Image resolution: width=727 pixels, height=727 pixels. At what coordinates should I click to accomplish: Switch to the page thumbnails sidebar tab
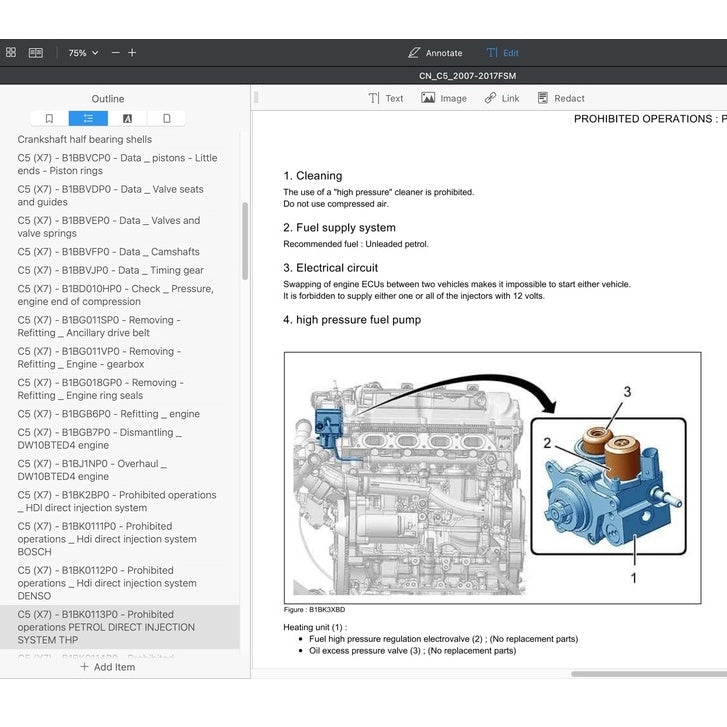click(166, 119)
